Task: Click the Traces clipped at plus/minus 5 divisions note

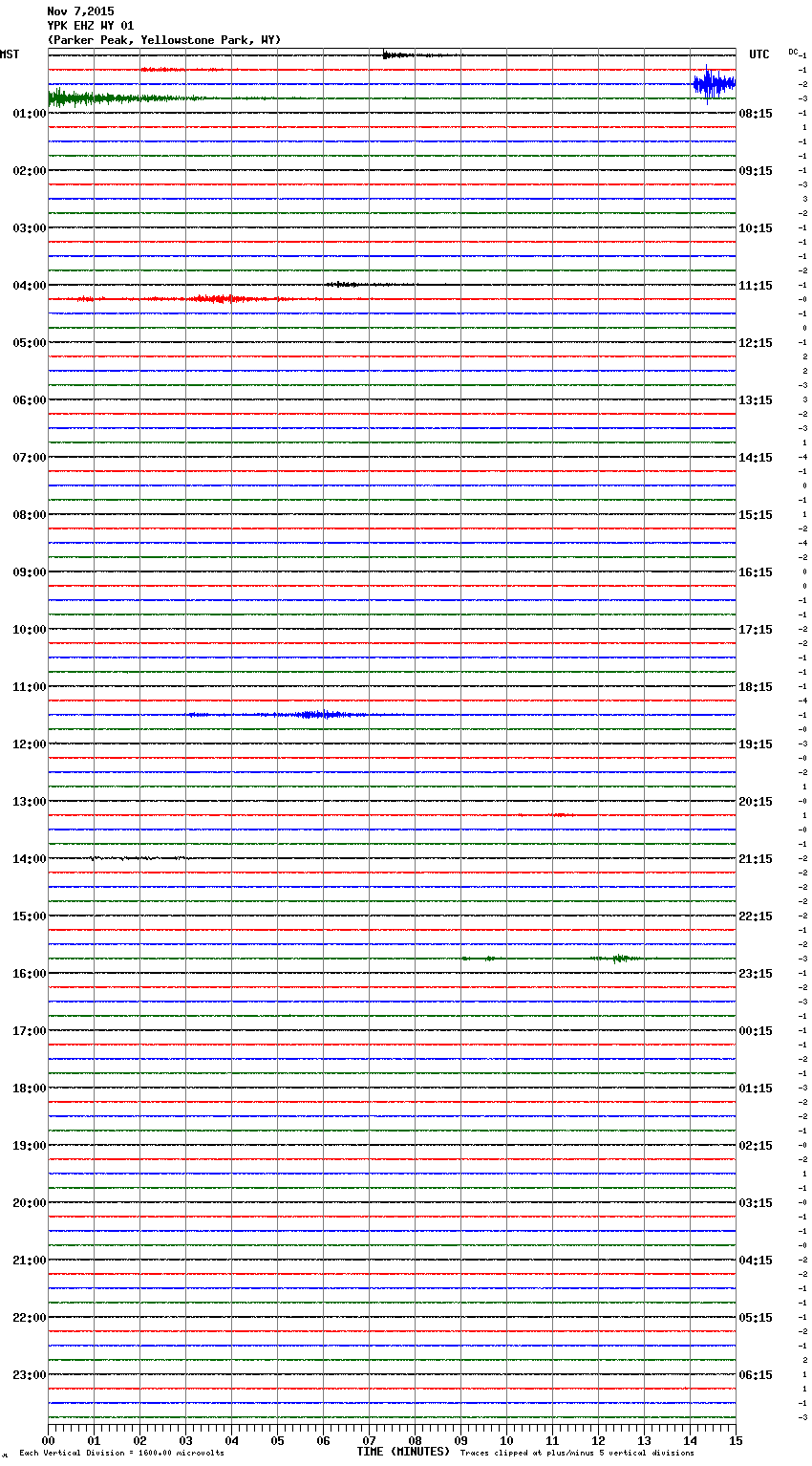Action: tap(577, 1453)
